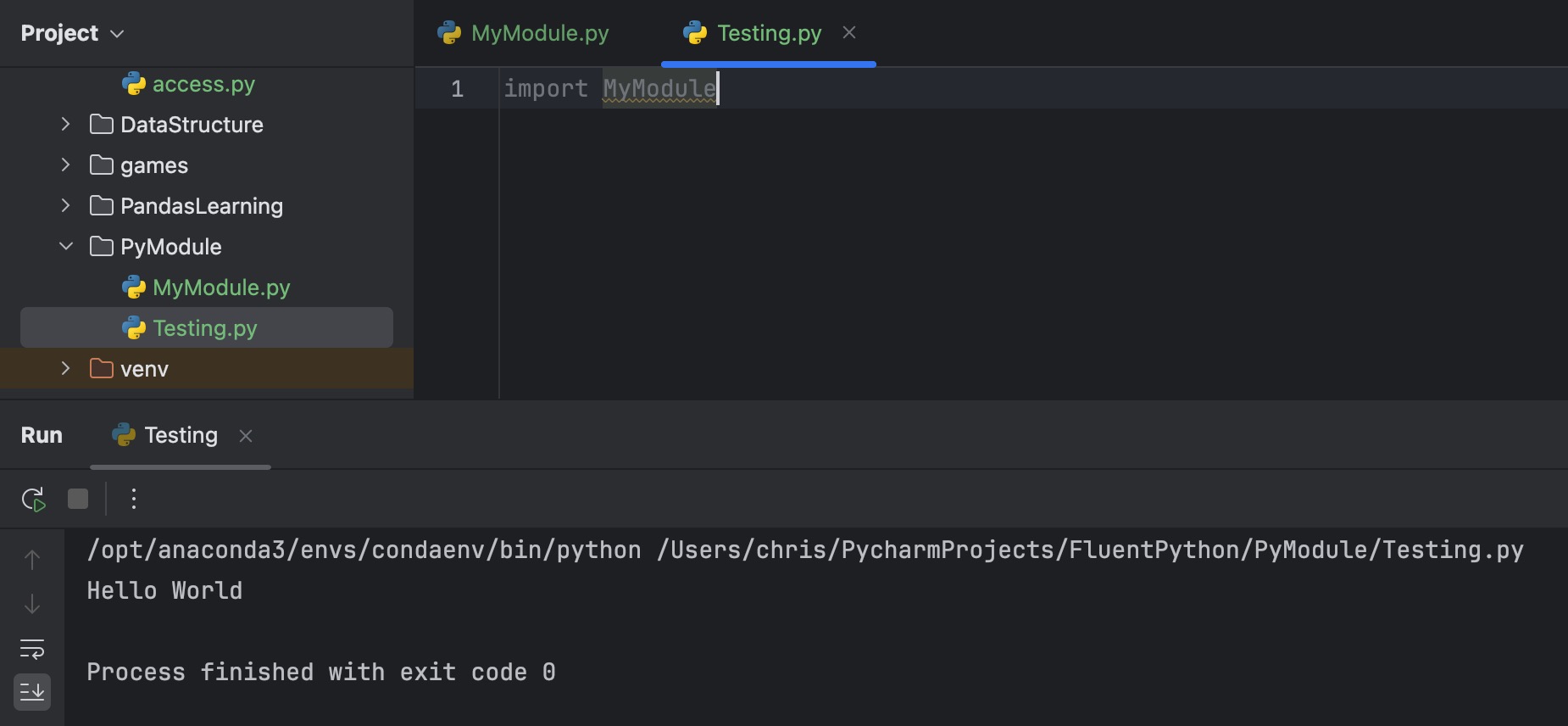Click the Hello World console output line
This screenshot has width=1568, height=726.
pyautogui.click(x=164, y=590)
